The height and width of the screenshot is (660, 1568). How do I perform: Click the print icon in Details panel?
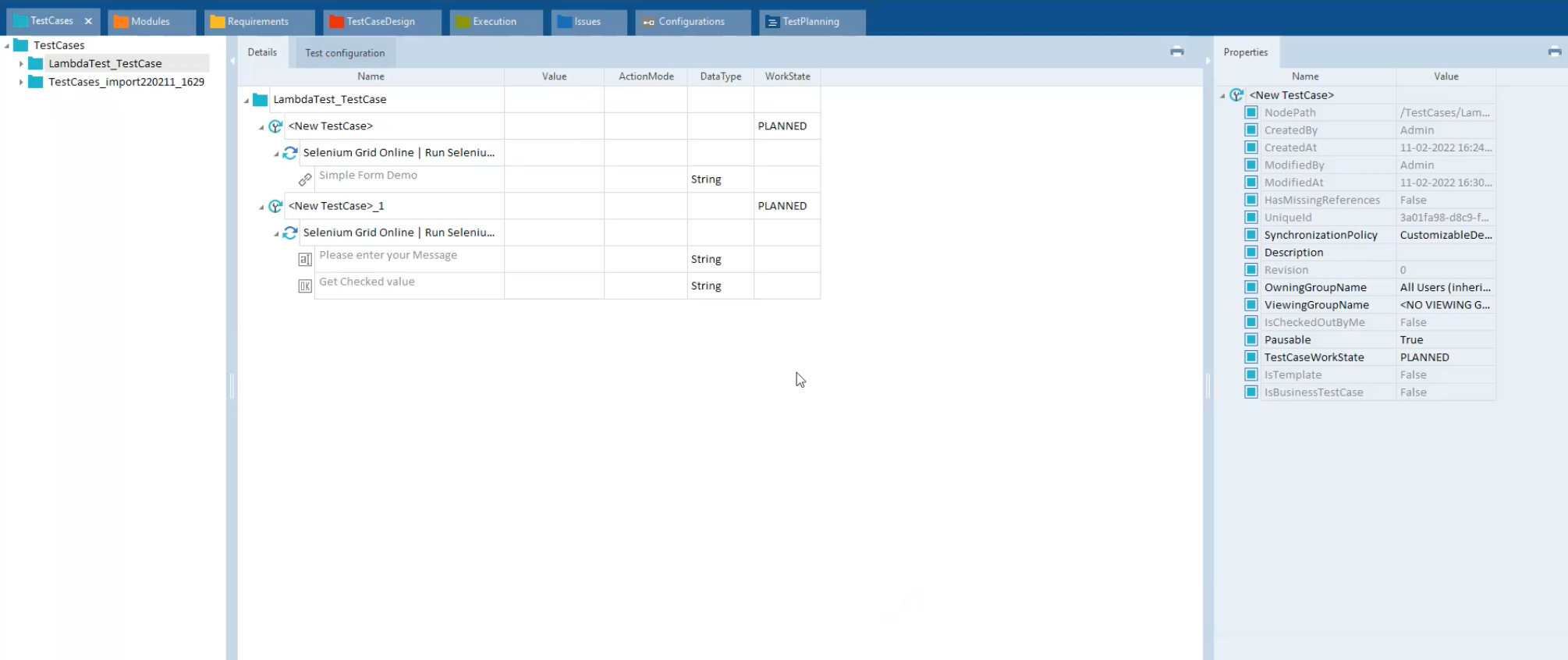[x=1176, y=52]
